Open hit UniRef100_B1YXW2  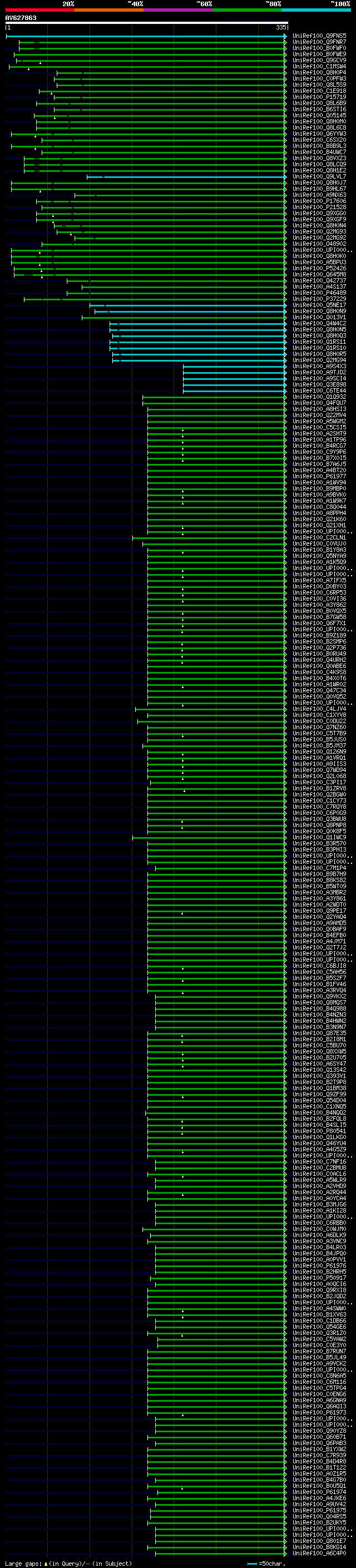point(319,1449)
